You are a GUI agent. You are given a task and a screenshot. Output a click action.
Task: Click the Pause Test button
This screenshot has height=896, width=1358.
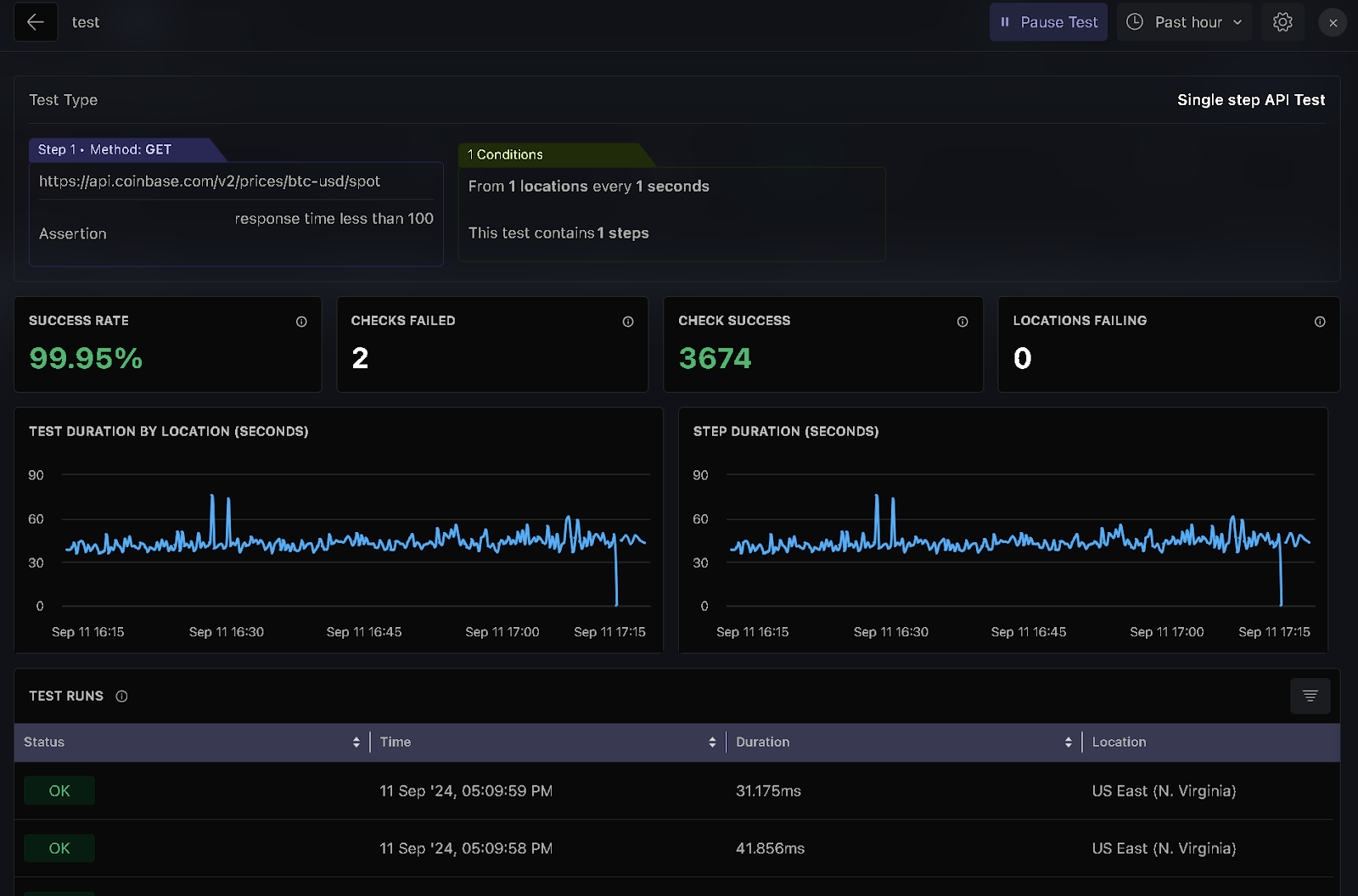[1048, 22]
